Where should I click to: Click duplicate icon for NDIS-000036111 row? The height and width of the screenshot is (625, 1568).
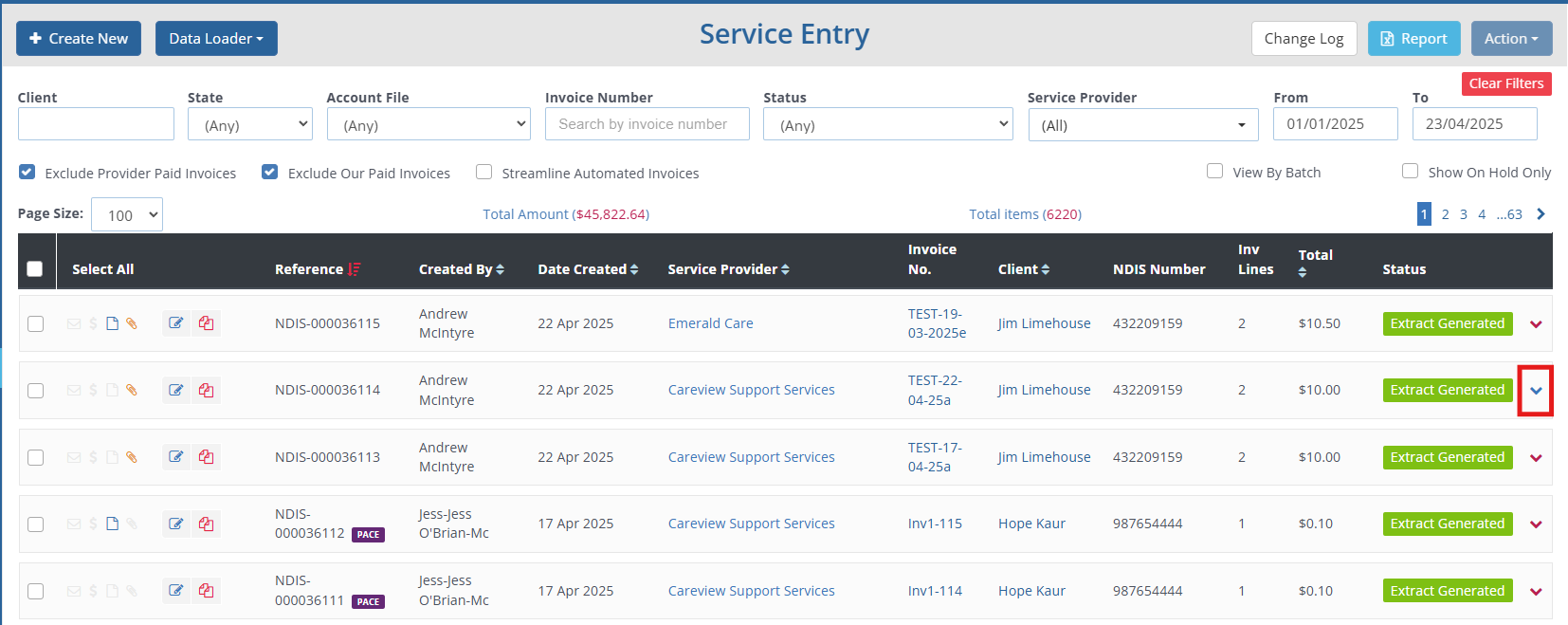pyautogui.click(x=206, y=591)
